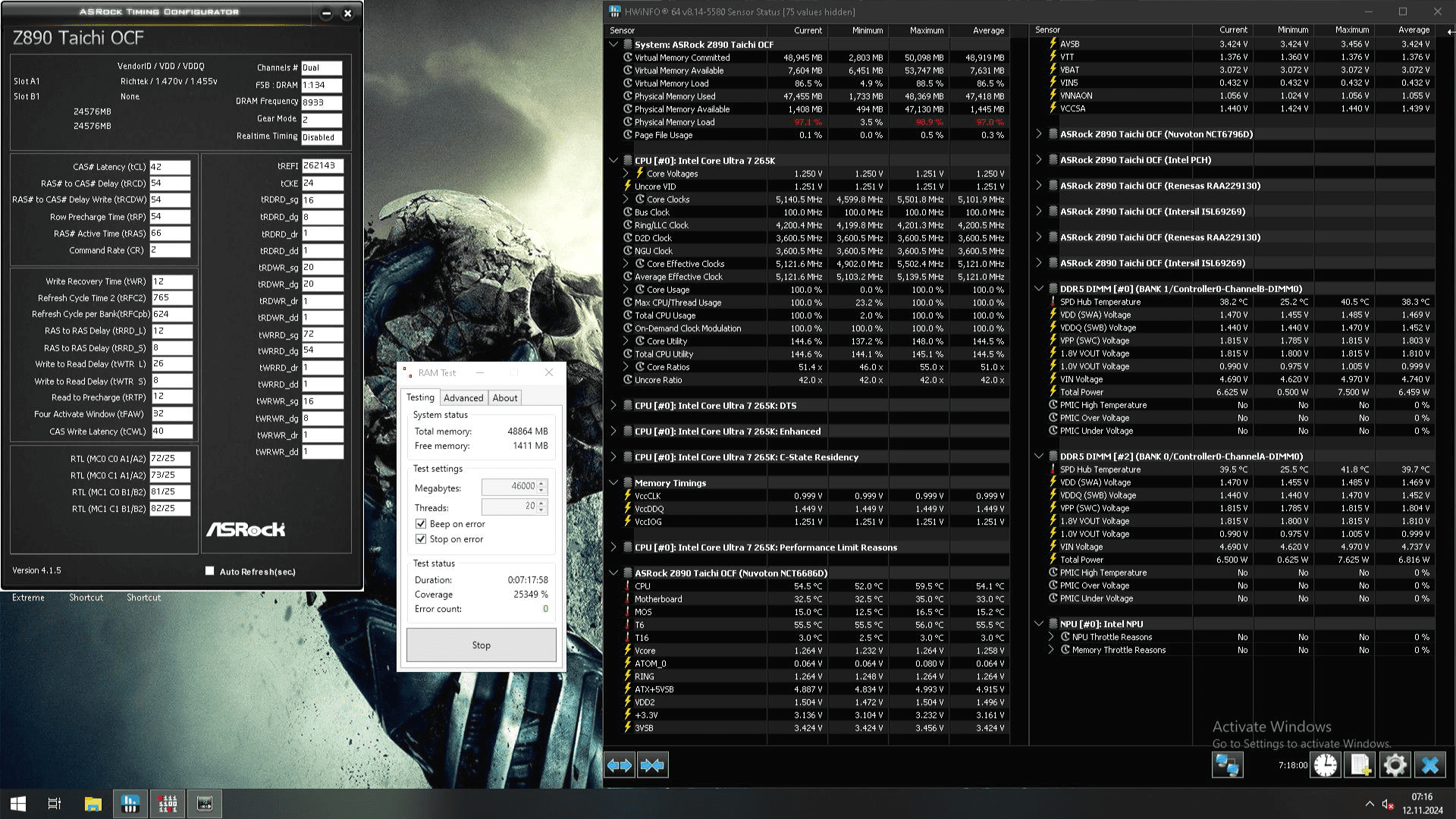Expand the Nuvoton NCT6796D sensor group
The image size is (1456, 819).
pos(1039,134)
